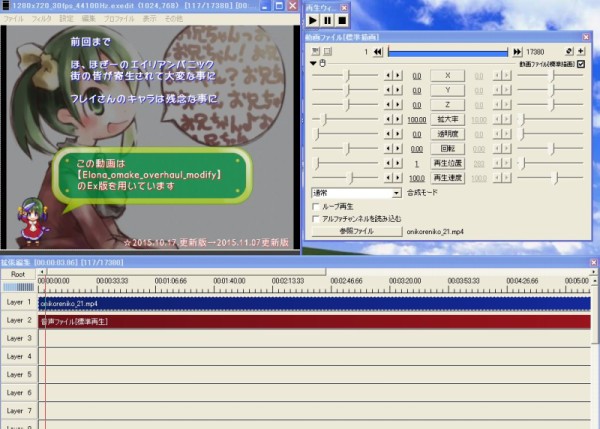Viewport: 600px width, 429px height.
Task: Toggle Layer 1 visibility button
Action: [x=18, y=302]
